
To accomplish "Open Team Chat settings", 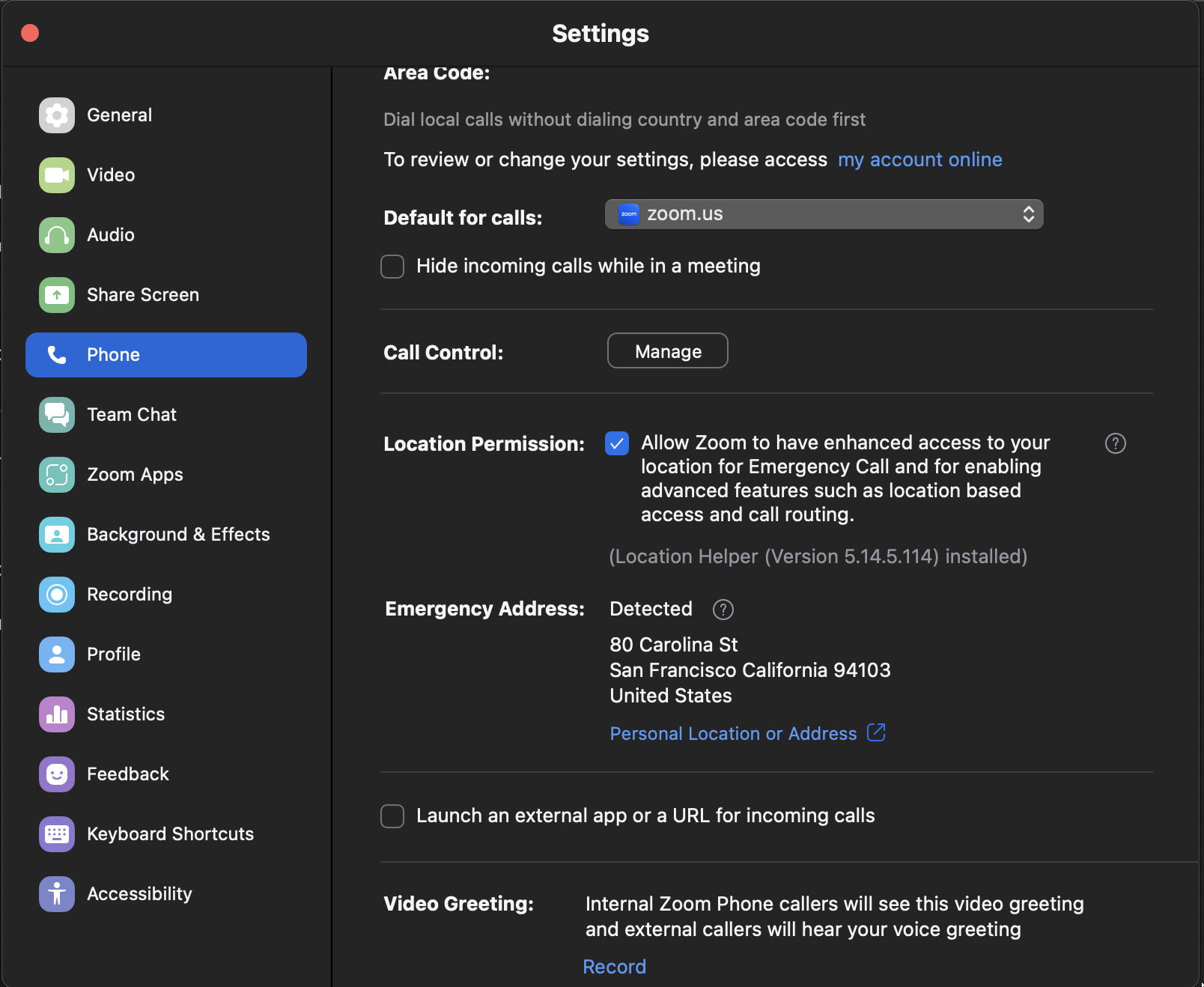I will (166, 415).
